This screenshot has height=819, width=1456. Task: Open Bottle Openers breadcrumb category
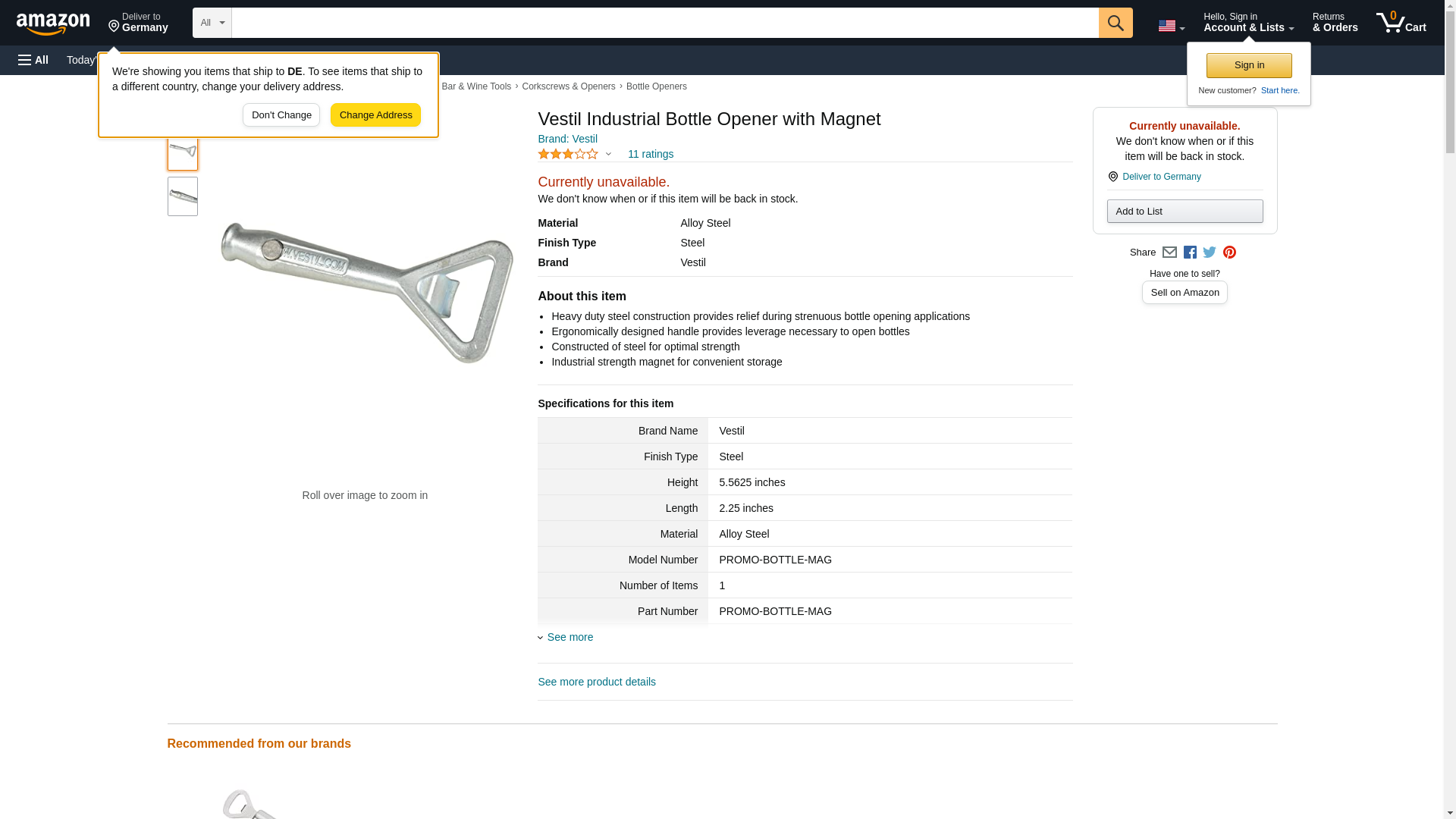(656, 86)
